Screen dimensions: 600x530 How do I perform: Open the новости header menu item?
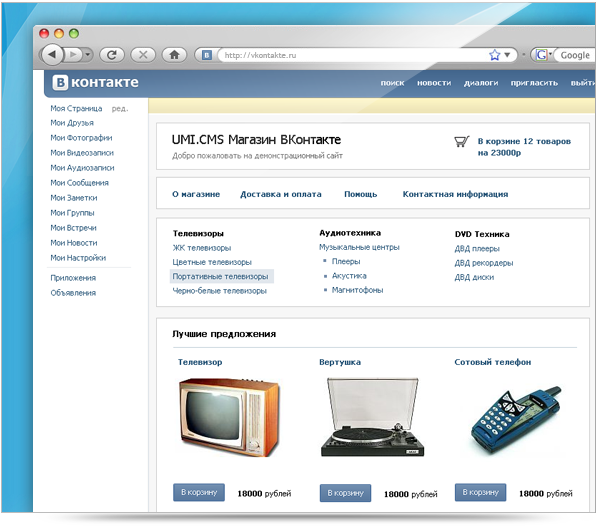434,83
